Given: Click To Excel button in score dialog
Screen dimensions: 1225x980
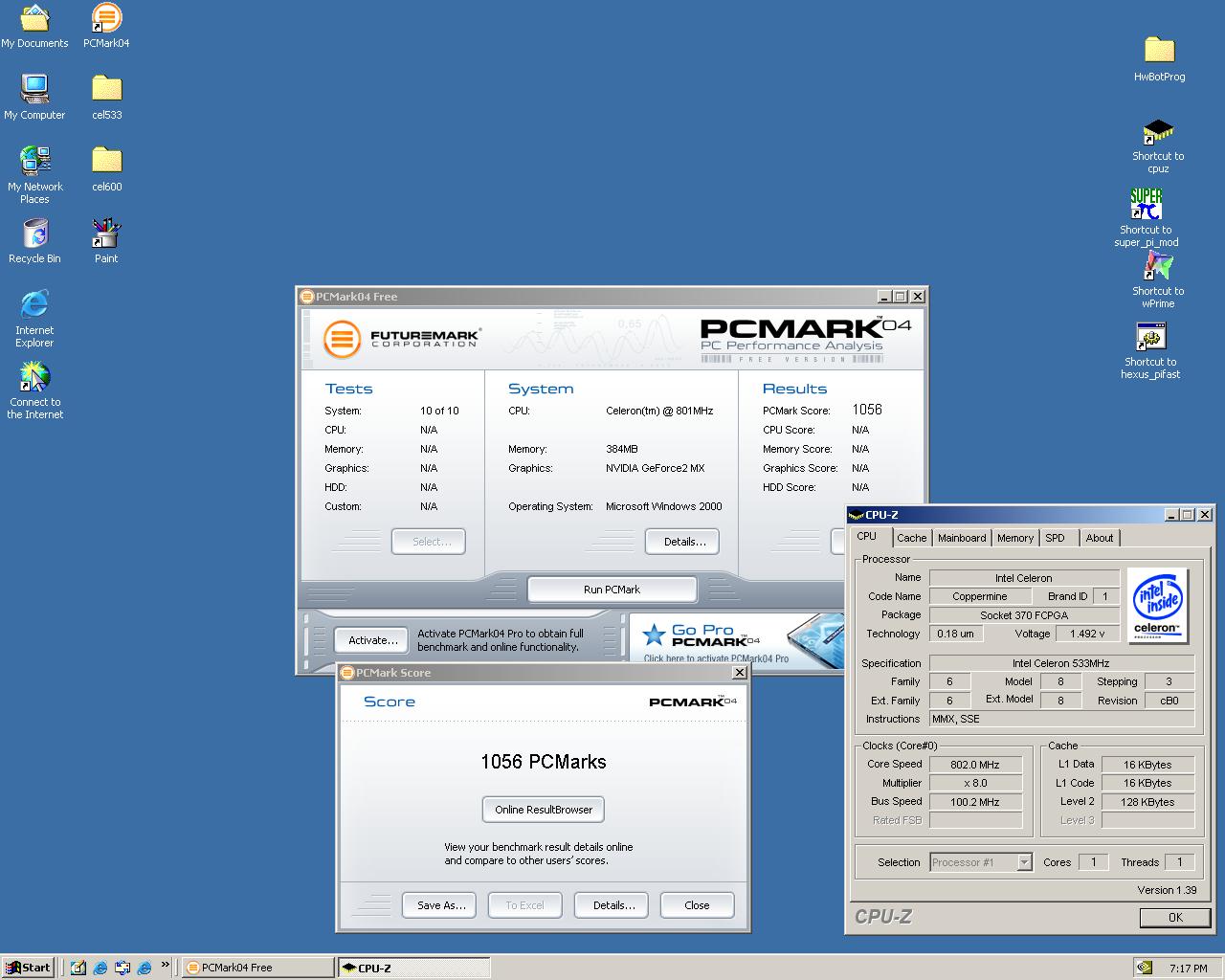Looking at the screenshot, I should coord(524,905).
